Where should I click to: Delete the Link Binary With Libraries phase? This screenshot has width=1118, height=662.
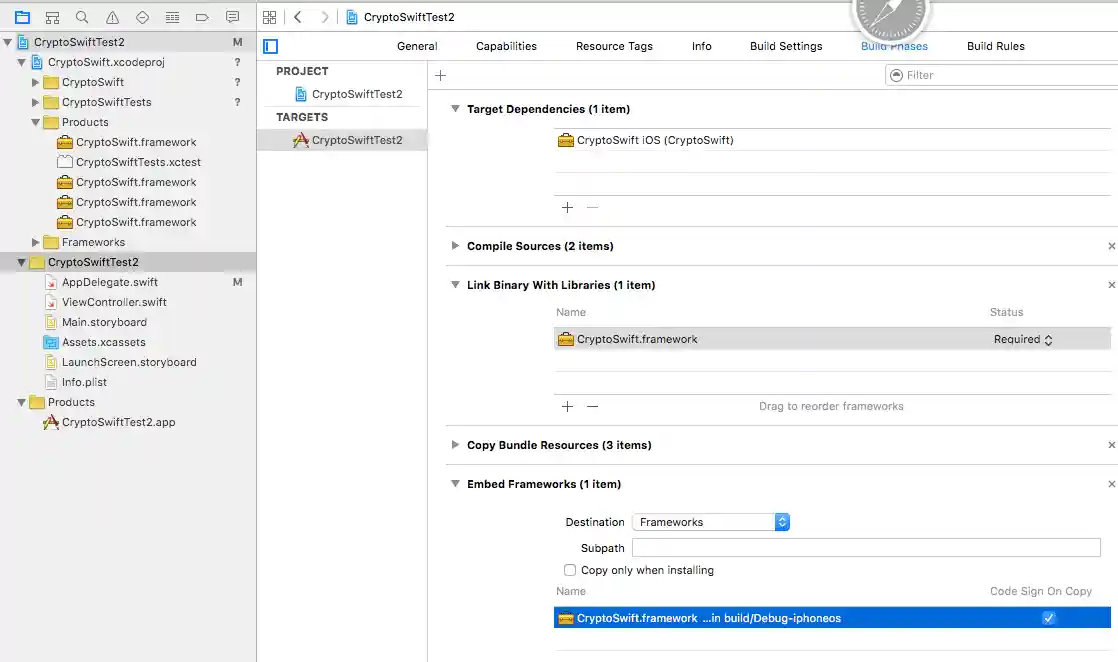[x=1111, y=285]
